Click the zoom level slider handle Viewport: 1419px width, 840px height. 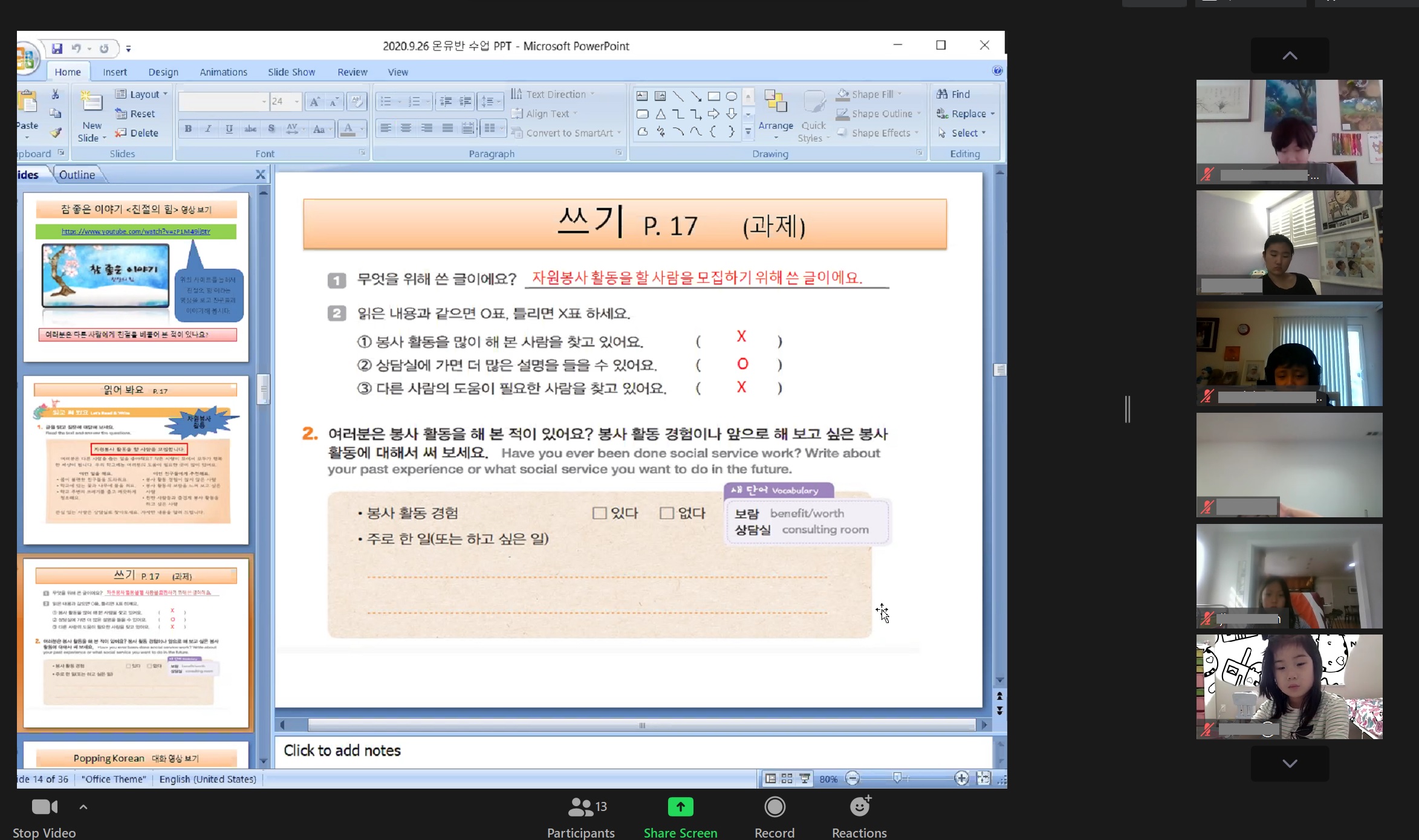click(897, 778)
